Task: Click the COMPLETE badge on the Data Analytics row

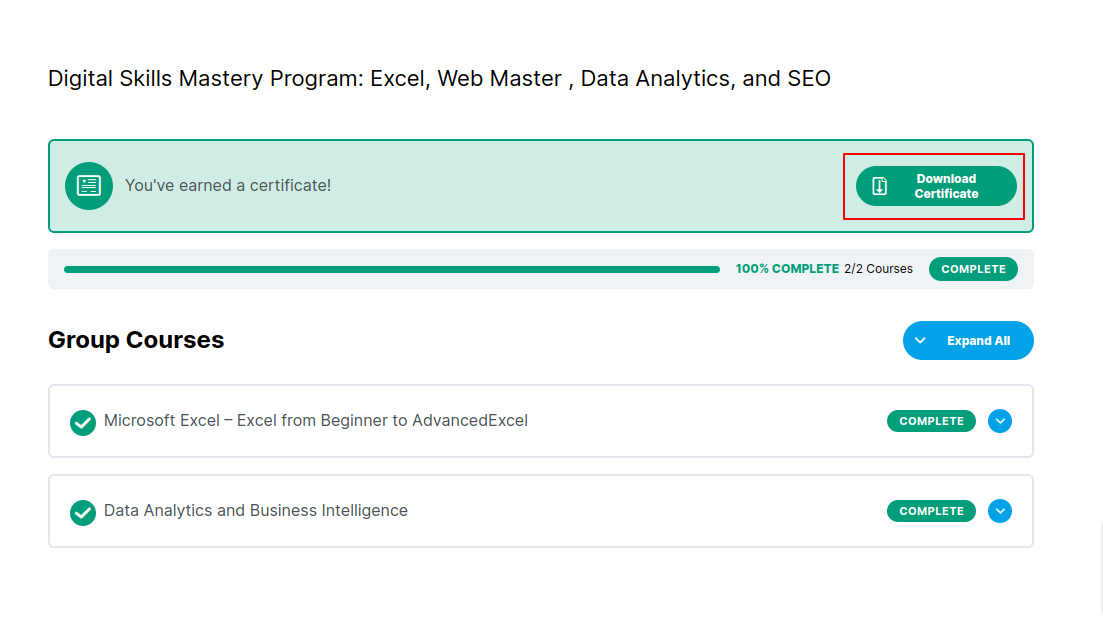Action: tap(931, 511)
